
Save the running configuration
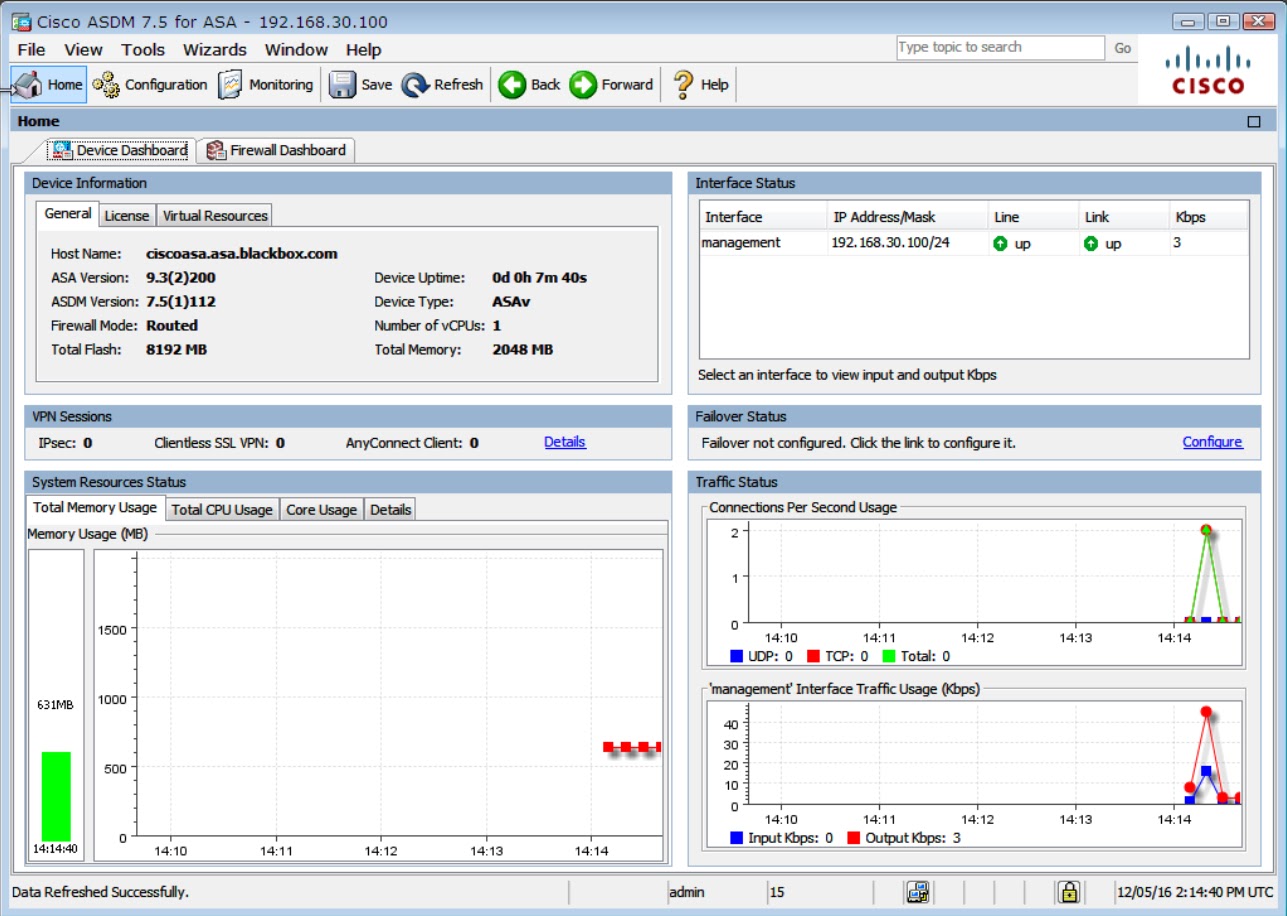[362, 85]
